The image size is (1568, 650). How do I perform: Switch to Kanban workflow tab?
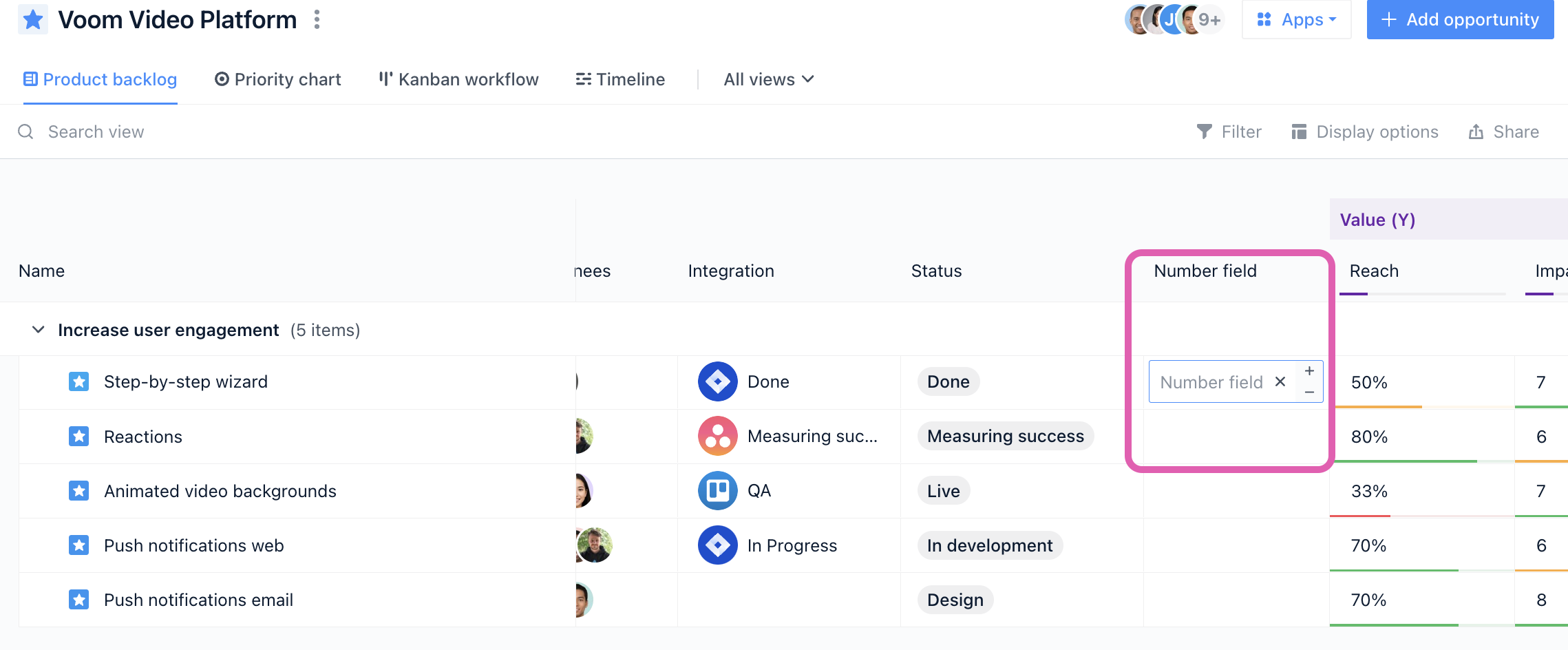point(458,79)
